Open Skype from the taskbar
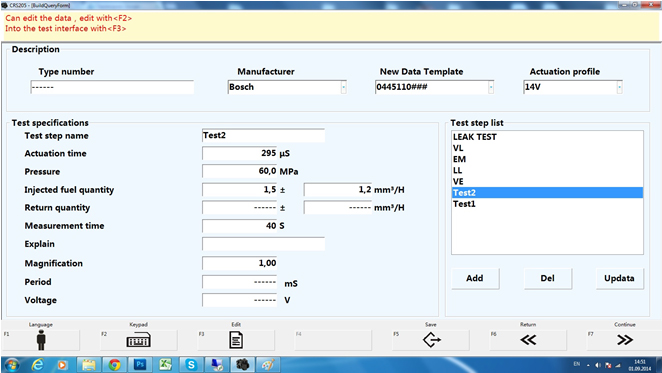Viewport: 662px width, 373px height. pos(191,365)
